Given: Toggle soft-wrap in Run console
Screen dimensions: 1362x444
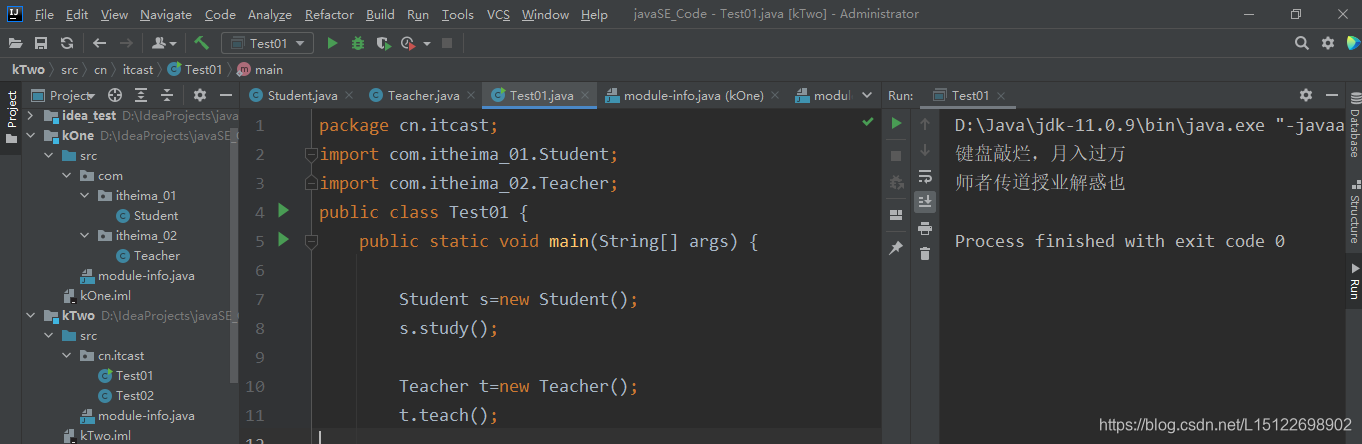Looking at the screenshot, I should pos(925,176).
